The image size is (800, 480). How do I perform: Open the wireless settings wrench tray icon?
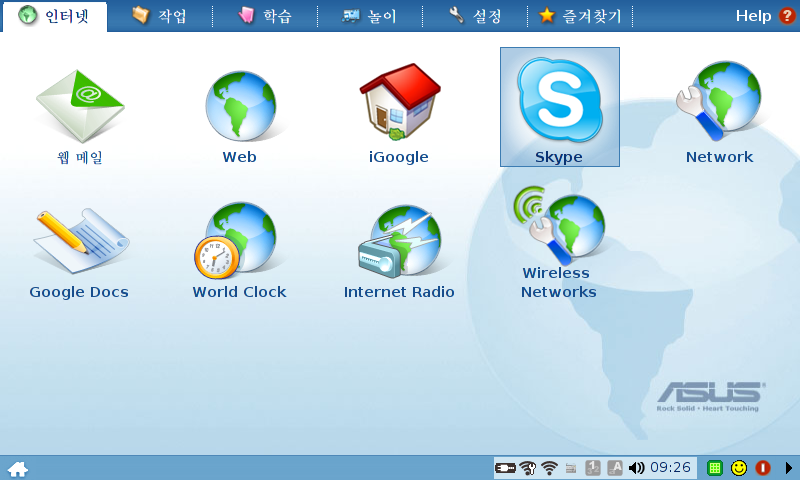(x=528, y=468)
